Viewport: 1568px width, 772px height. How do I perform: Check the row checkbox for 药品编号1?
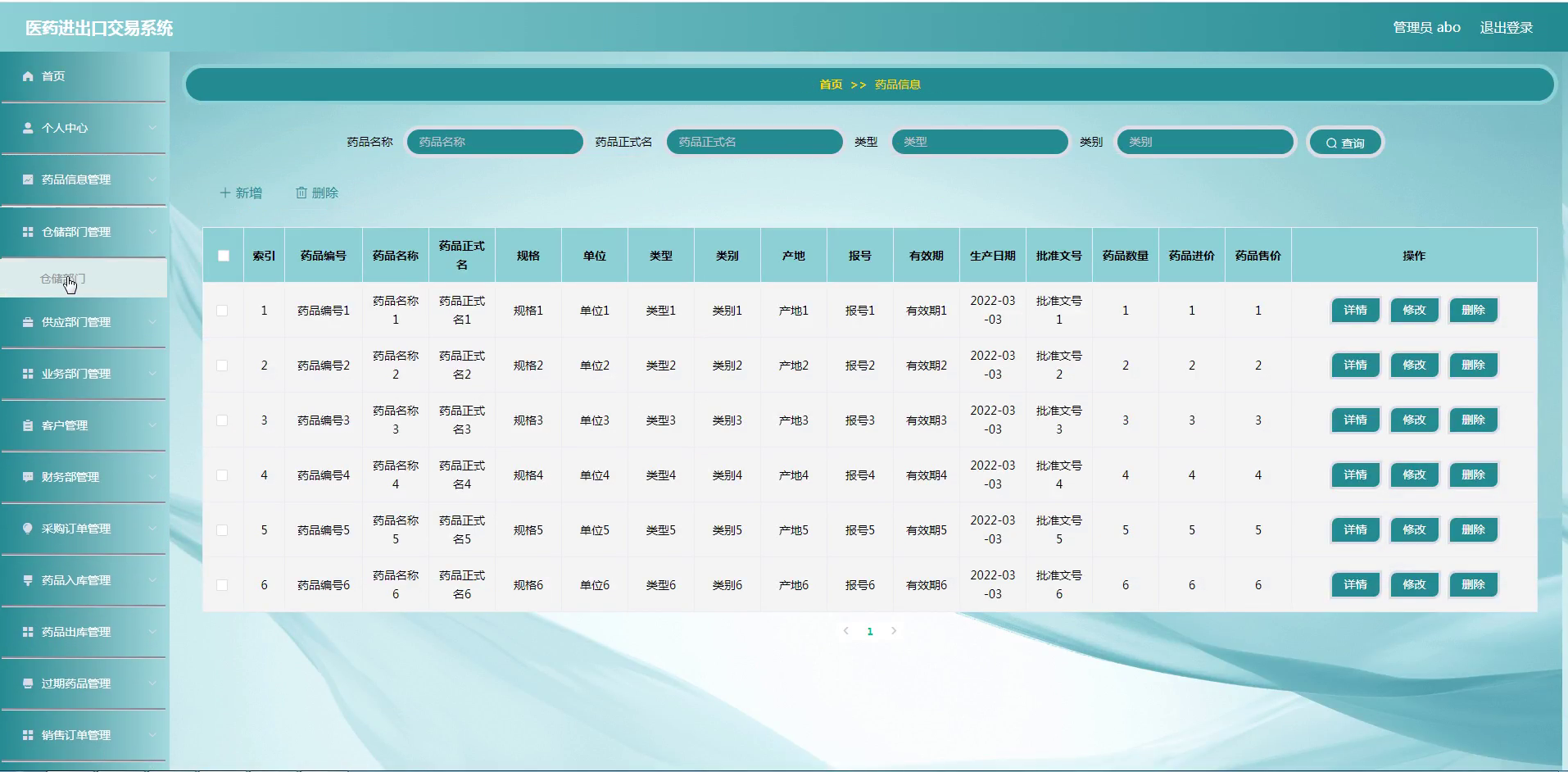(222, 311)
